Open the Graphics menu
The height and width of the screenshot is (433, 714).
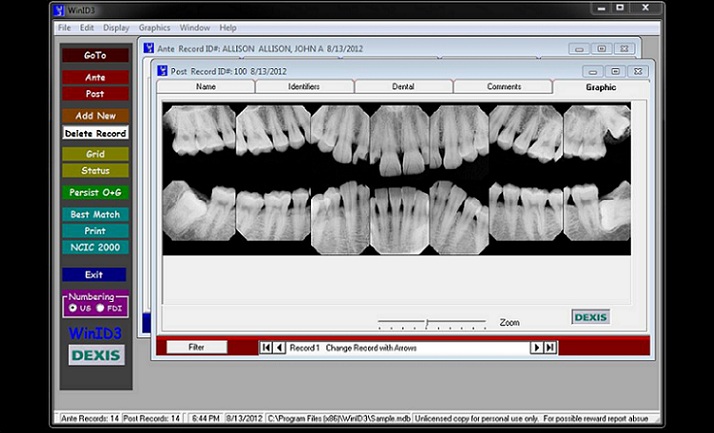154,28
